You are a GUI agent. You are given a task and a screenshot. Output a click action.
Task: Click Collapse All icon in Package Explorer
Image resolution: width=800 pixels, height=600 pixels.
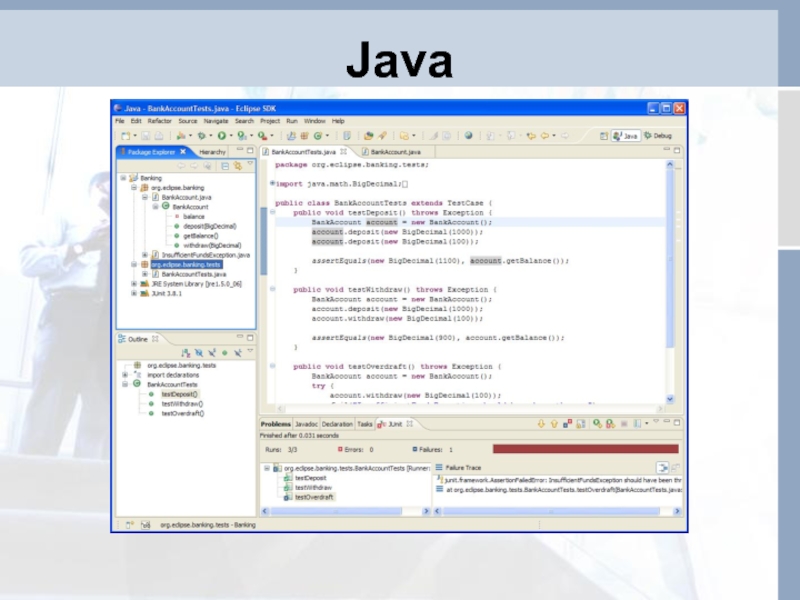pyautogui.click(x=225, y=166)
